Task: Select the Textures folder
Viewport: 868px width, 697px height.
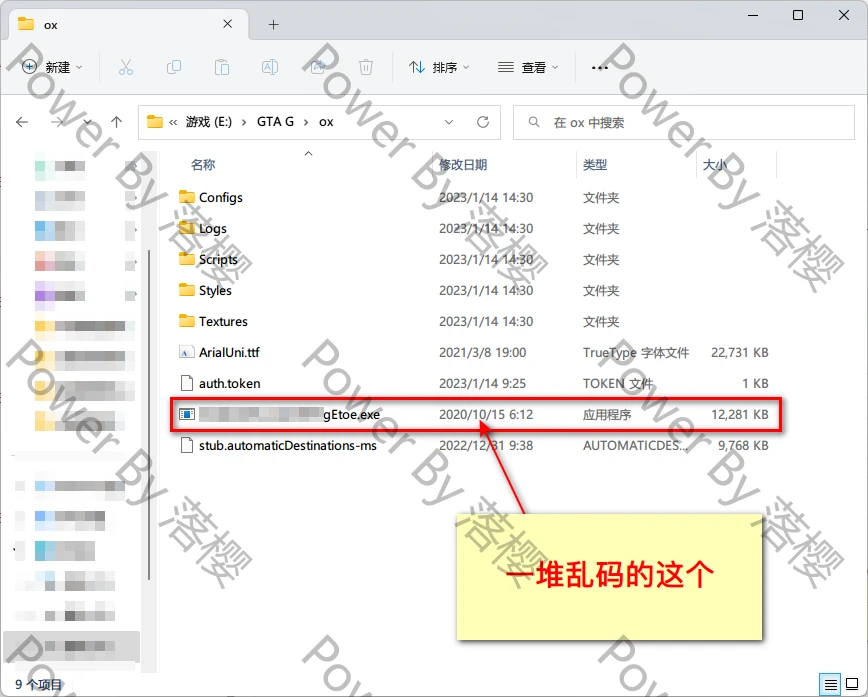Action: pyautogui.click(x=223, y=322)
